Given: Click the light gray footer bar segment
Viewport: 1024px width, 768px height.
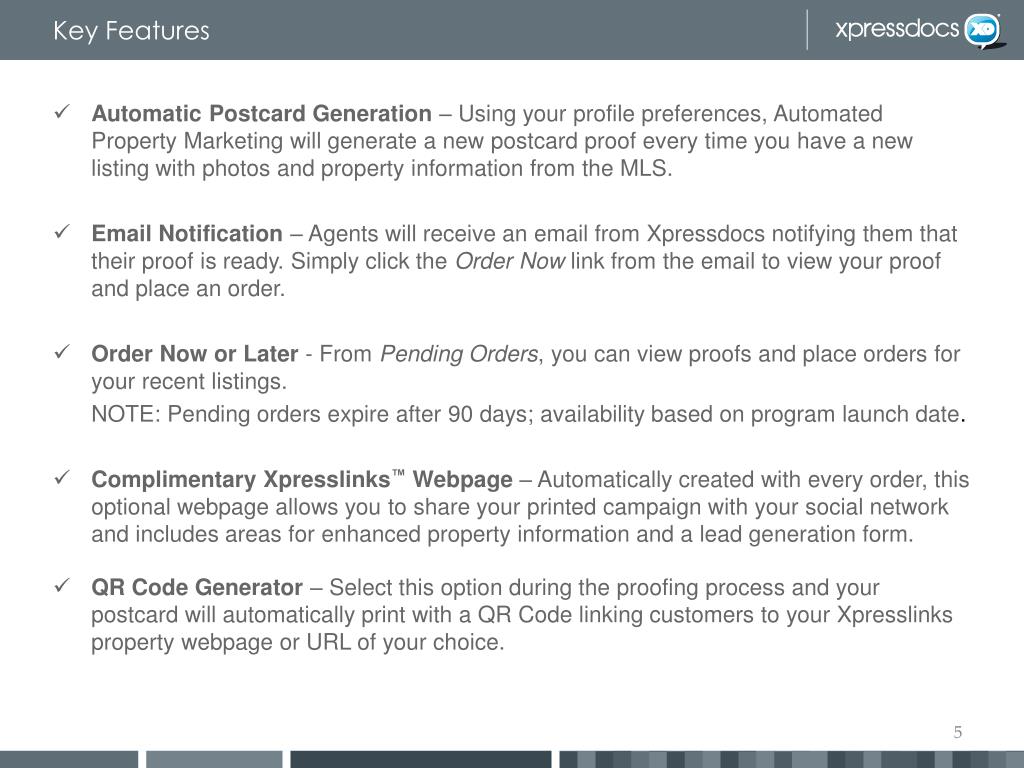Looking at the screenshot, I should coord(214,760).
